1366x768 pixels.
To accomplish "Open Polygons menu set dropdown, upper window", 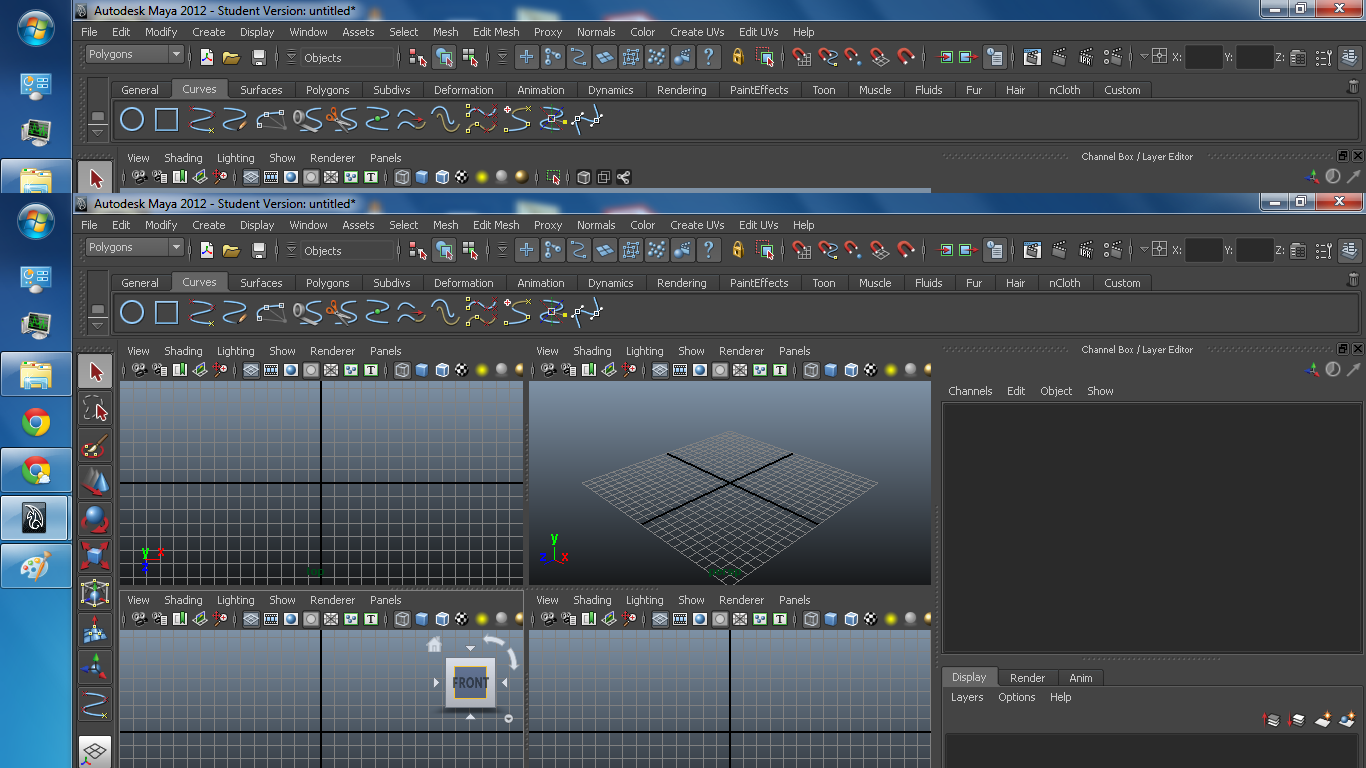I will 134,54.
